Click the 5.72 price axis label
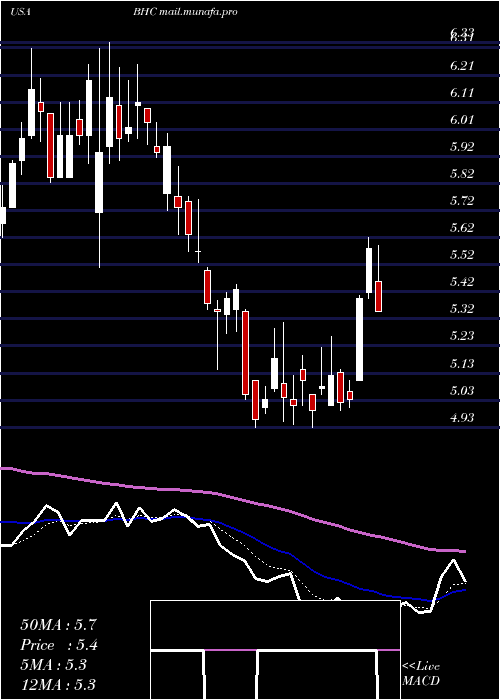Screen dimensions: 500x700 coord(462,200)
